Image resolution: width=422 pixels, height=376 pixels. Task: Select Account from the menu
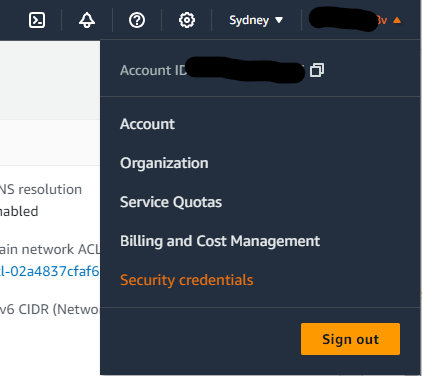147,124
